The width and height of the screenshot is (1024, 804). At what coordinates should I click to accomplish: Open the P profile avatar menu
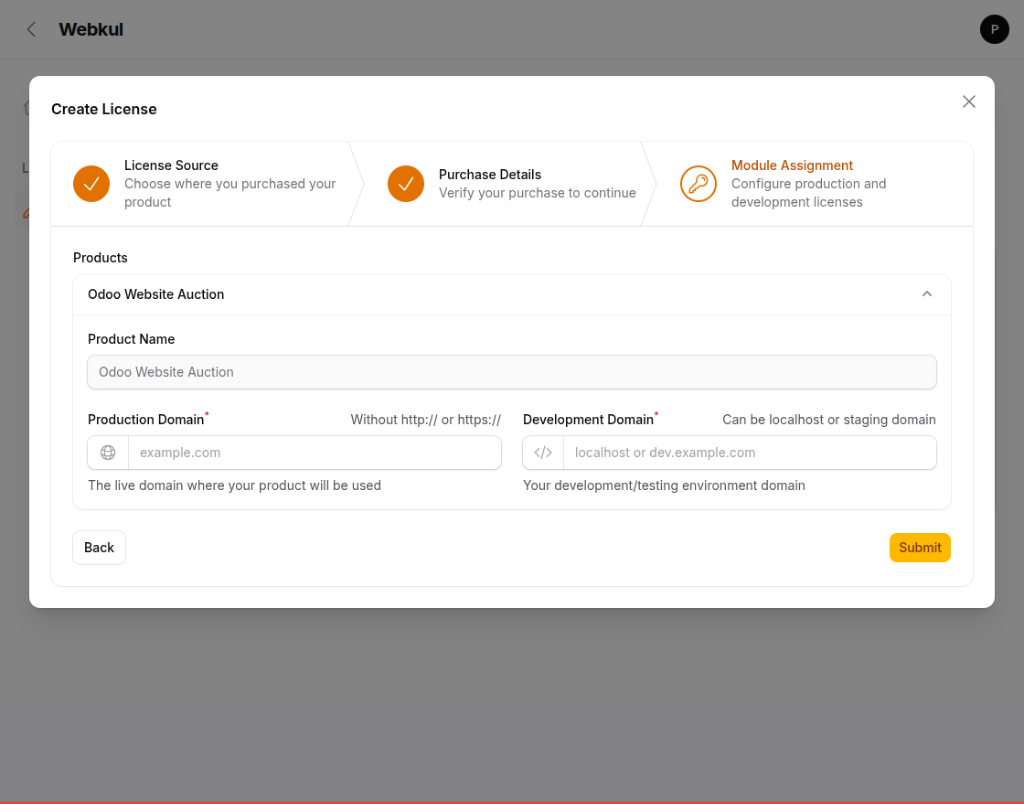(x=994, y=29)
